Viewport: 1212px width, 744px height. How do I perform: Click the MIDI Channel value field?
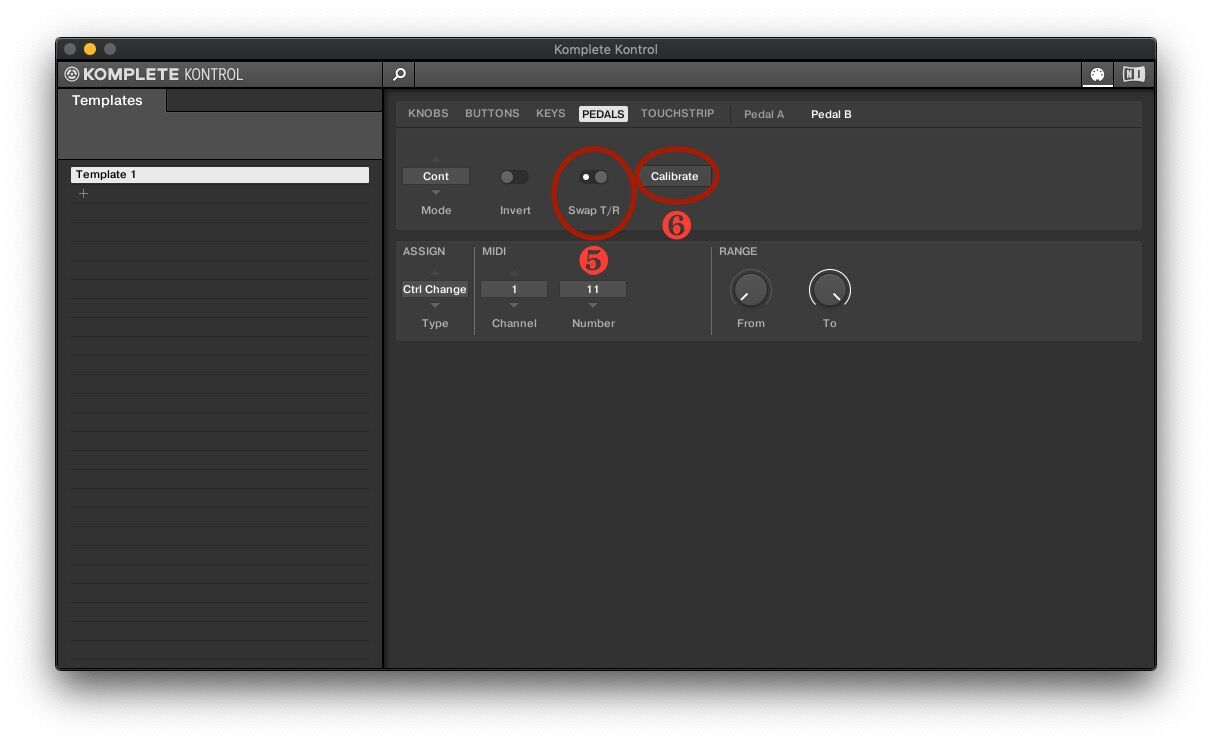tap(514, 289)
